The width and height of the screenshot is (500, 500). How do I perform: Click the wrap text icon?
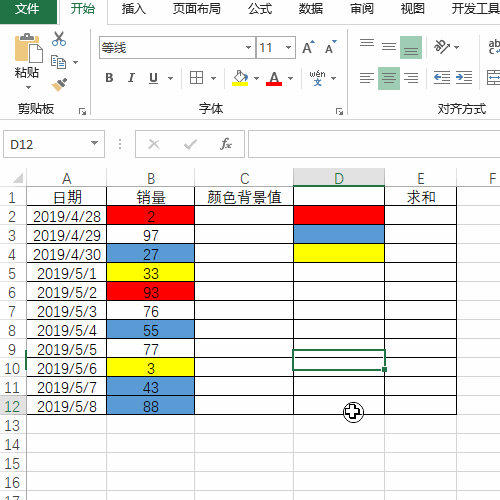[494, 47]
